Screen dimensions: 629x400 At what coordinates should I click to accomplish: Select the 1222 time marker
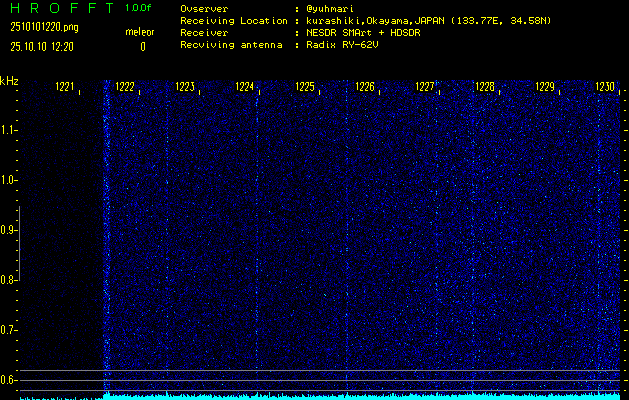[125, 88]
